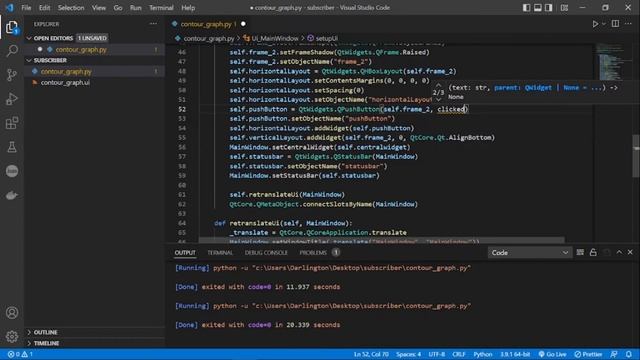The width and height of the screenshot is (640, 360).
Task: Show previous signature in parameter hint
Action: pyautogui.click(x=438, y=85)
